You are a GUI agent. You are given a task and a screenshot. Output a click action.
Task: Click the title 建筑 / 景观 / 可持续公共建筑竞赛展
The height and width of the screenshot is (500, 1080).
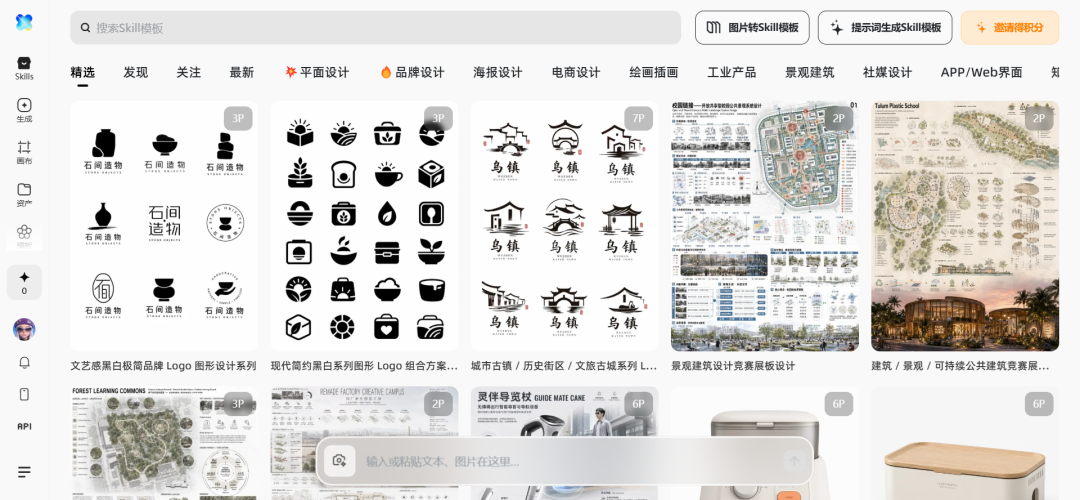pos(960,366)
